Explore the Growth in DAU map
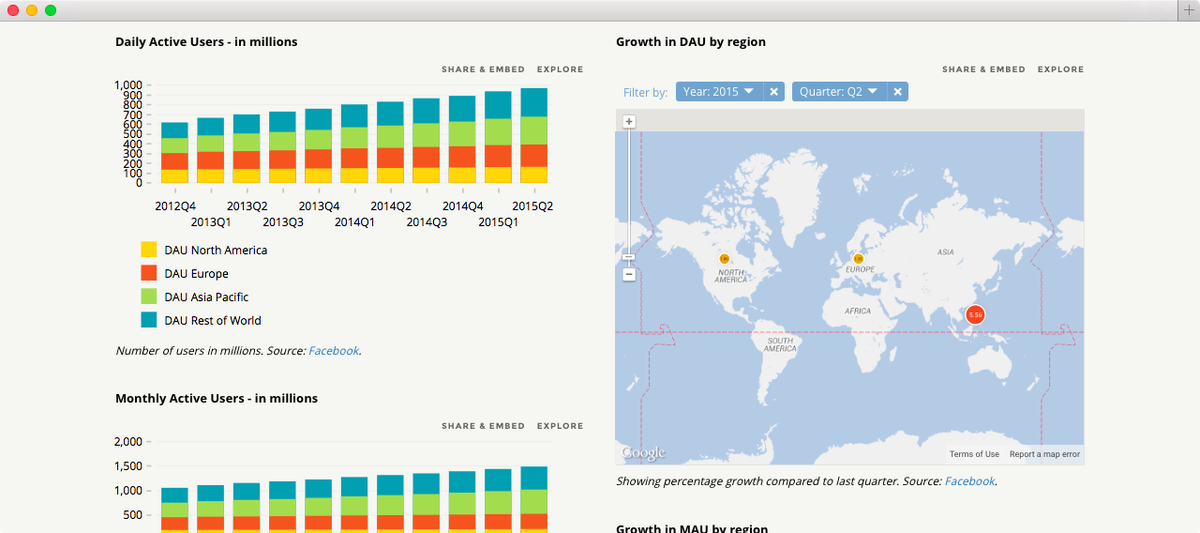 coord(1061,70)
